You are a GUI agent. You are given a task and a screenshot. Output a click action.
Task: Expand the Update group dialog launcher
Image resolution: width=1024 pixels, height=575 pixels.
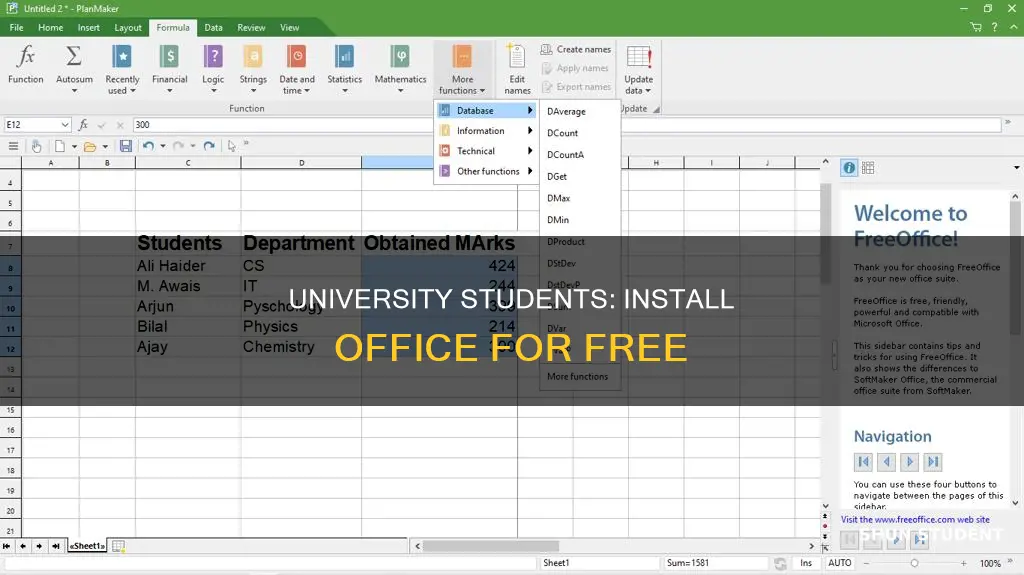(x=656, y=109)
